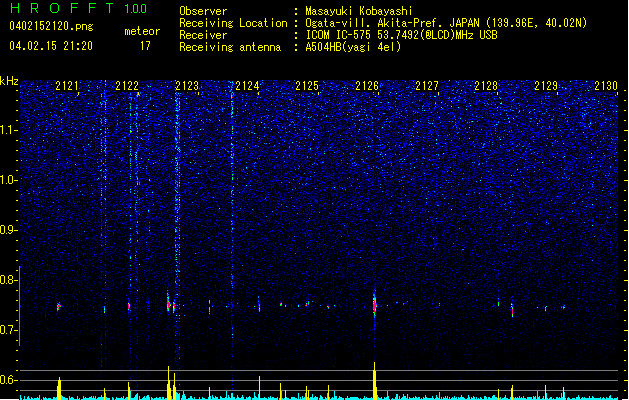Image resolution: width=629 pixels, height=400 pixels.
Task: Click the 2127 time marker
Action: pos(427,86)
